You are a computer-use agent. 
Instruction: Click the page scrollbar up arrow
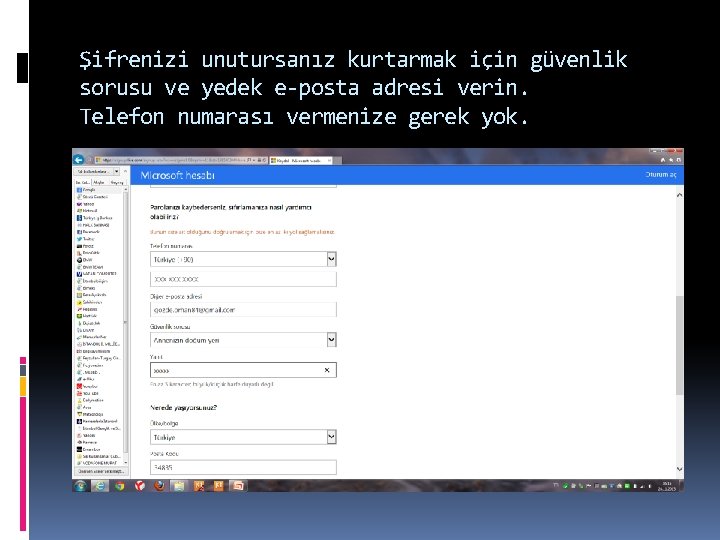tap(679, 195)
